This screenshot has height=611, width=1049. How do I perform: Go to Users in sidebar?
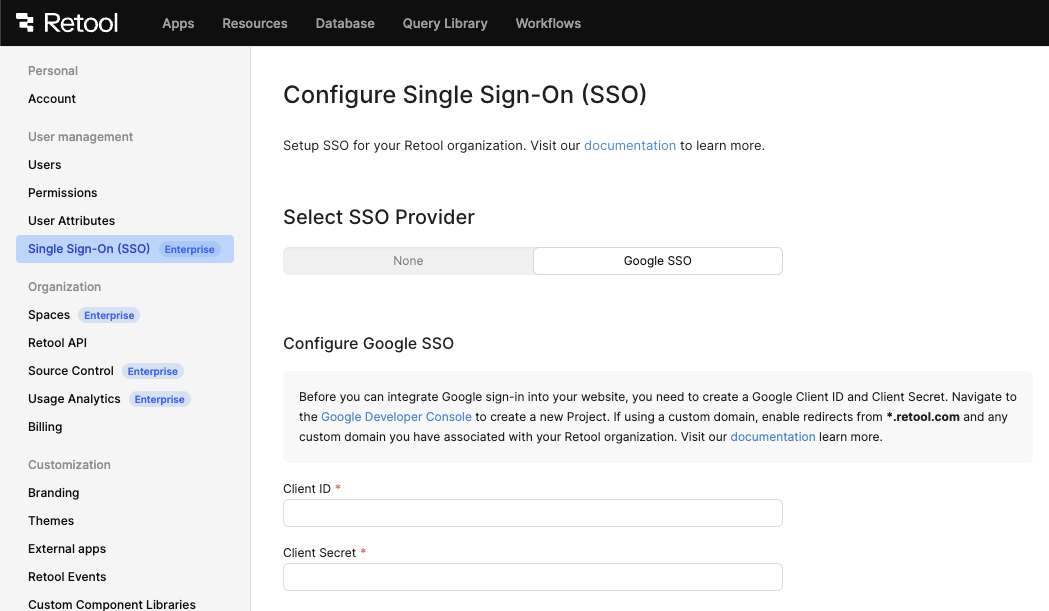[45, 165]
